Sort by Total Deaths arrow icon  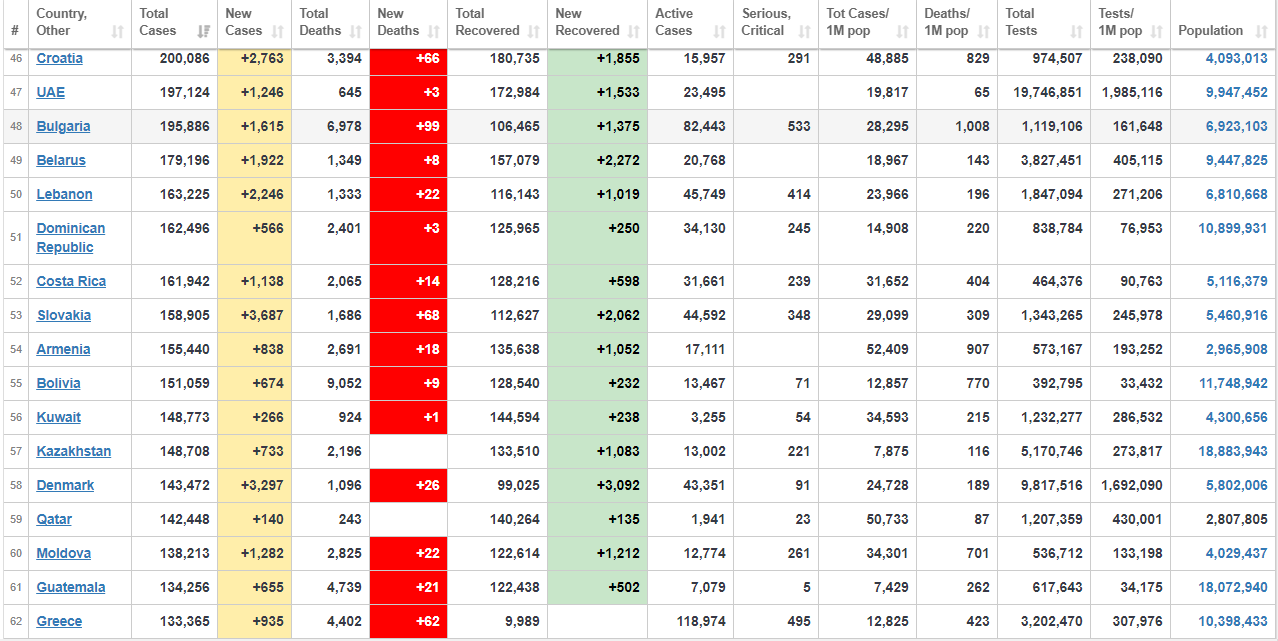(x=355, y=32)
